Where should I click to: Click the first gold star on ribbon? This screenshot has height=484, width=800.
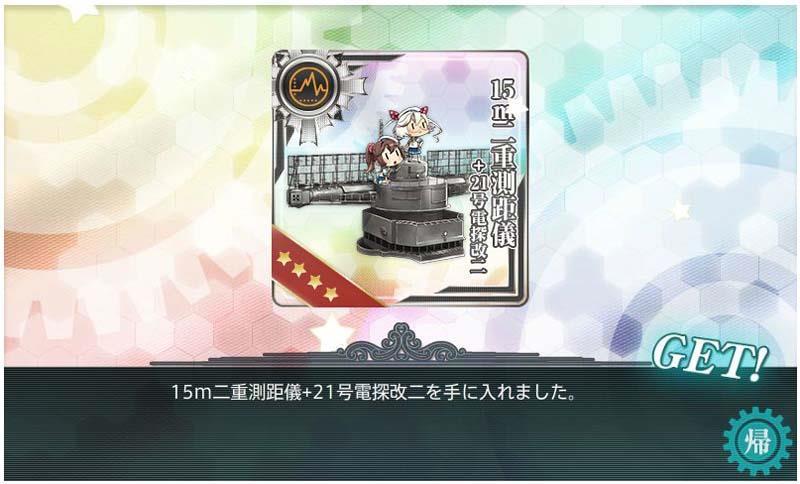click(x=284, y=259)
